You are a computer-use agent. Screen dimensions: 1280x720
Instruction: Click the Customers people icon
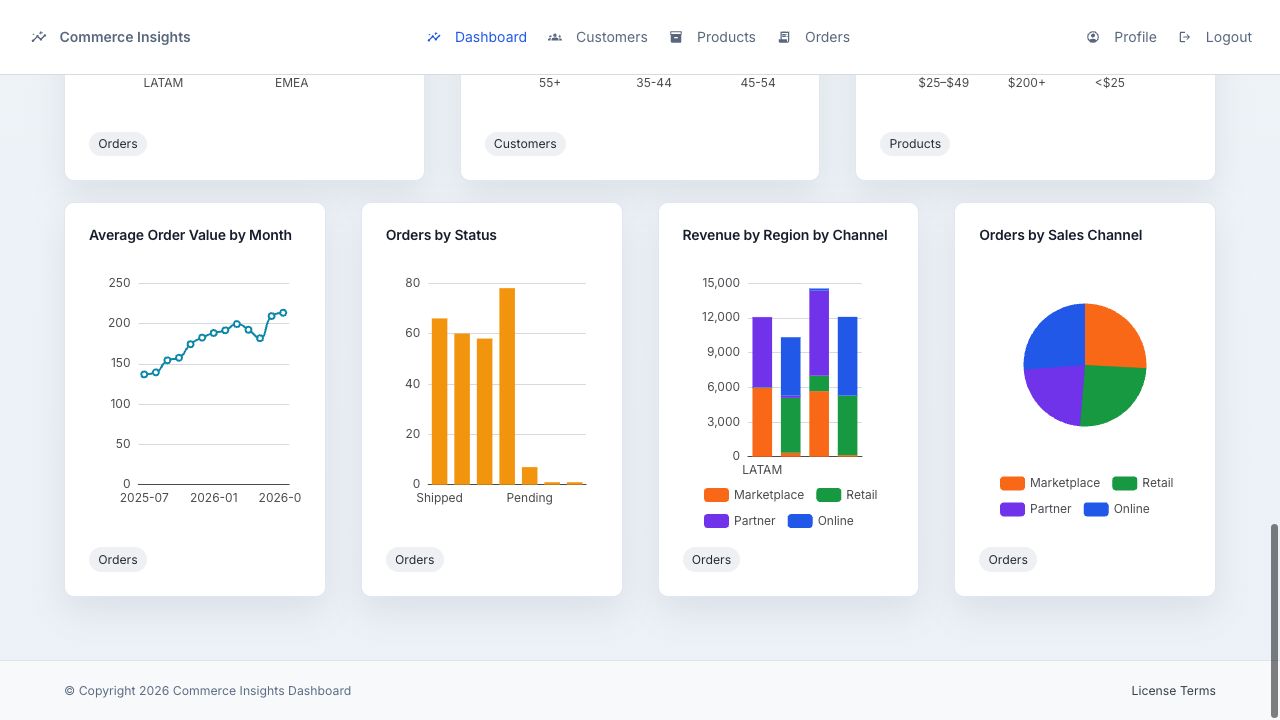[x=555, y=37]
